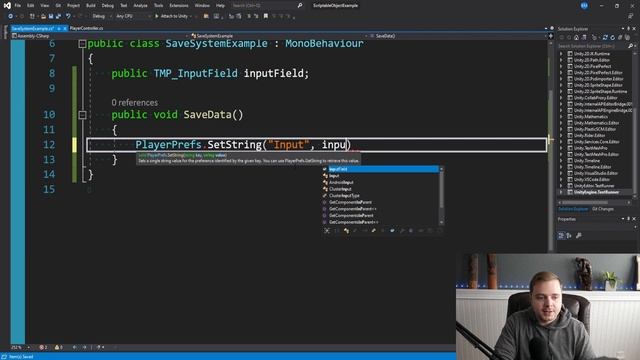Open the Edit menu

[31, 6]
